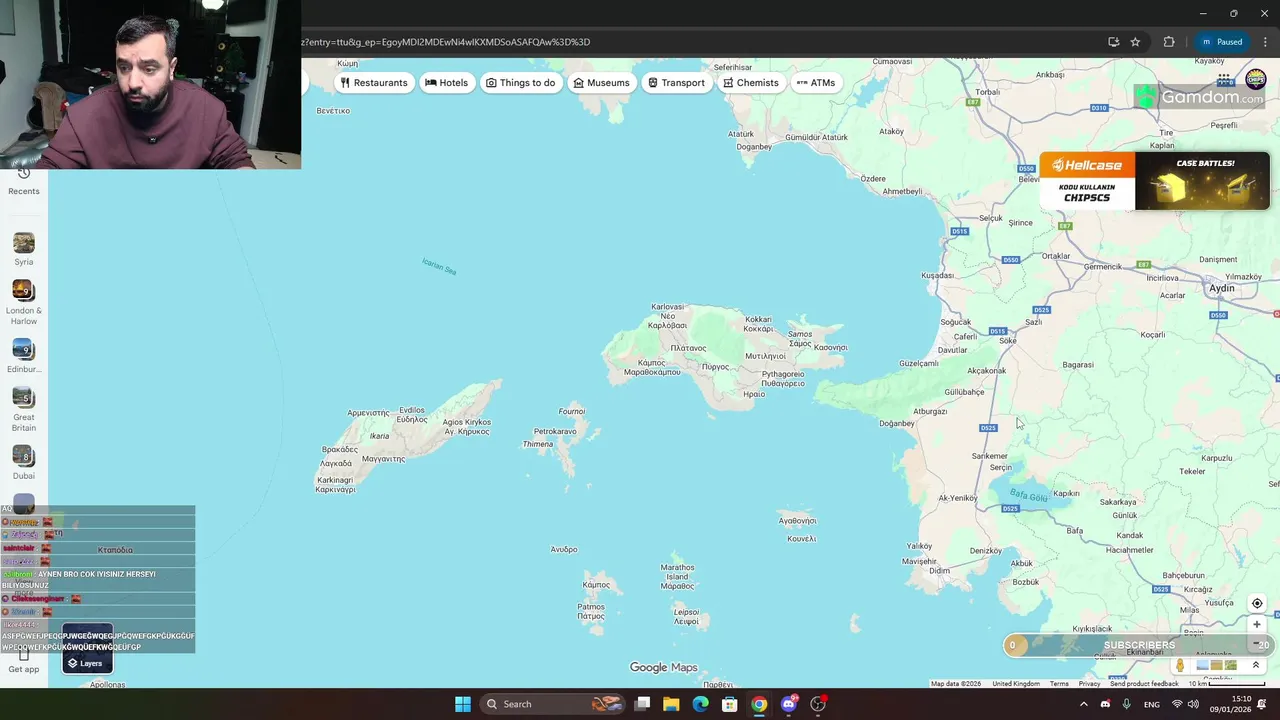
Task: Show hidden system tray icons chevron
Action: point(1083,704)
